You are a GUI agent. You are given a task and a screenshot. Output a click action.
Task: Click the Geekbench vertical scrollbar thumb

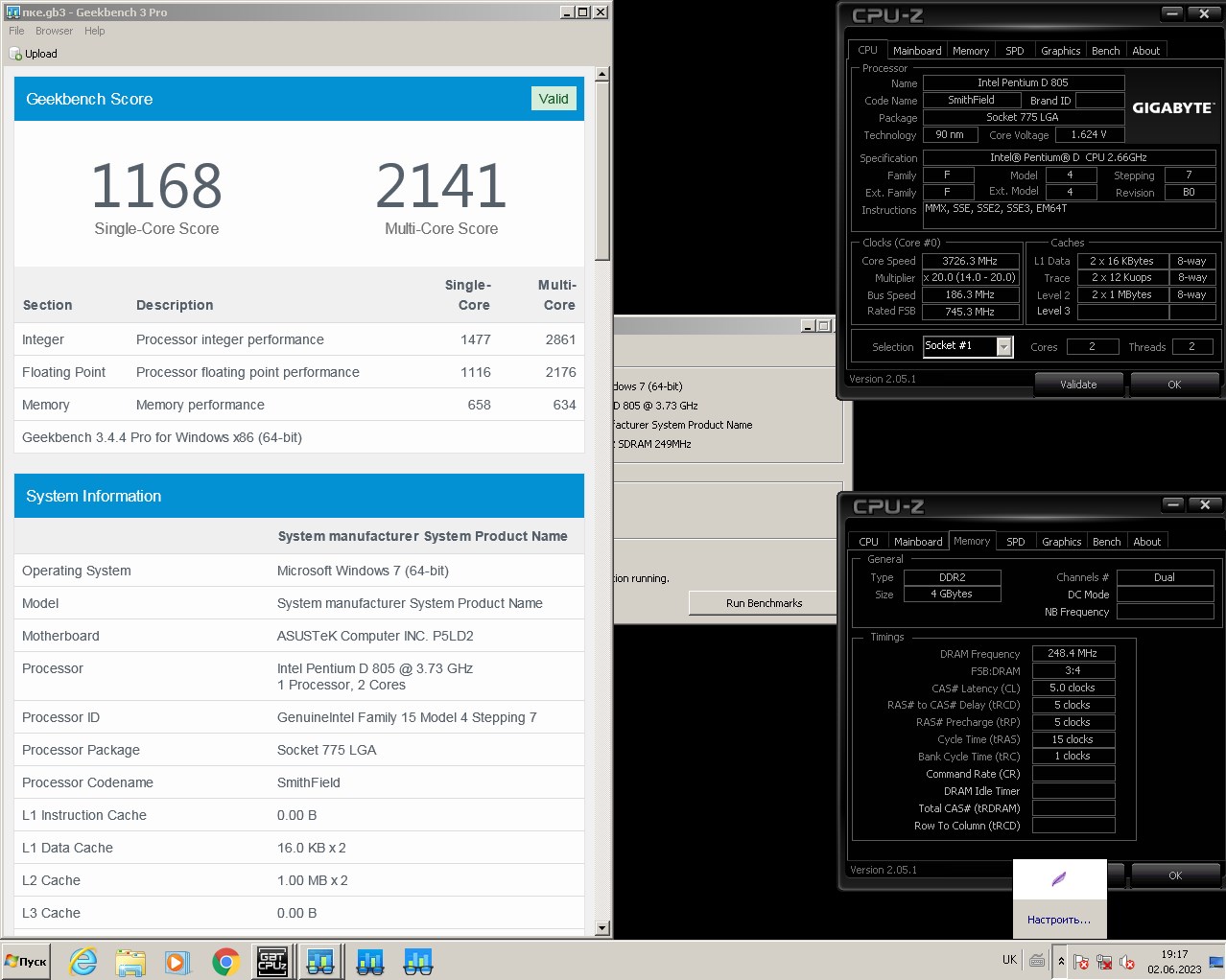[602, 171]
